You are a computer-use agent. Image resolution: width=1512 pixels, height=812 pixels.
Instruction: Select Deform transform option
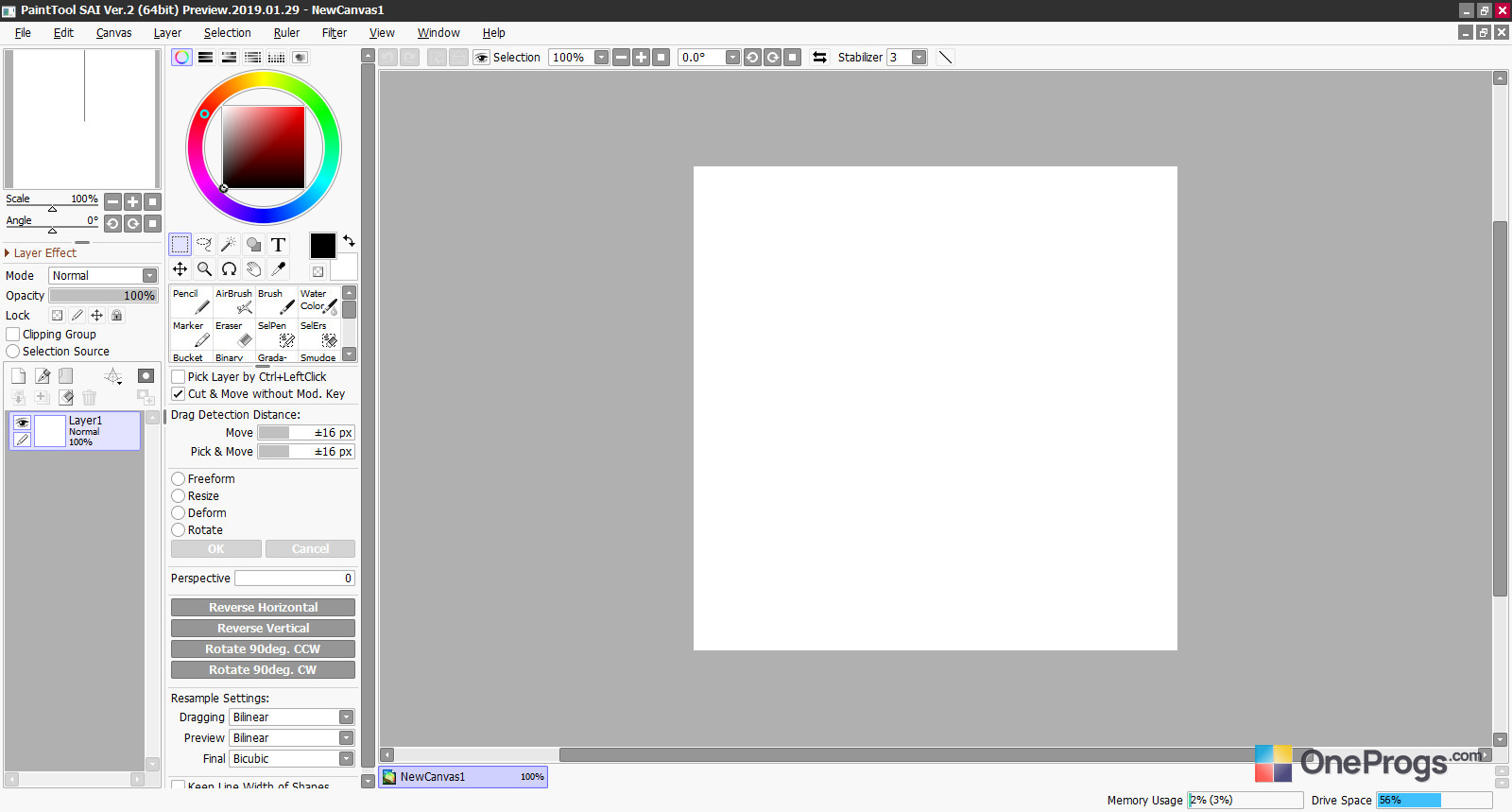pos(178,513)
